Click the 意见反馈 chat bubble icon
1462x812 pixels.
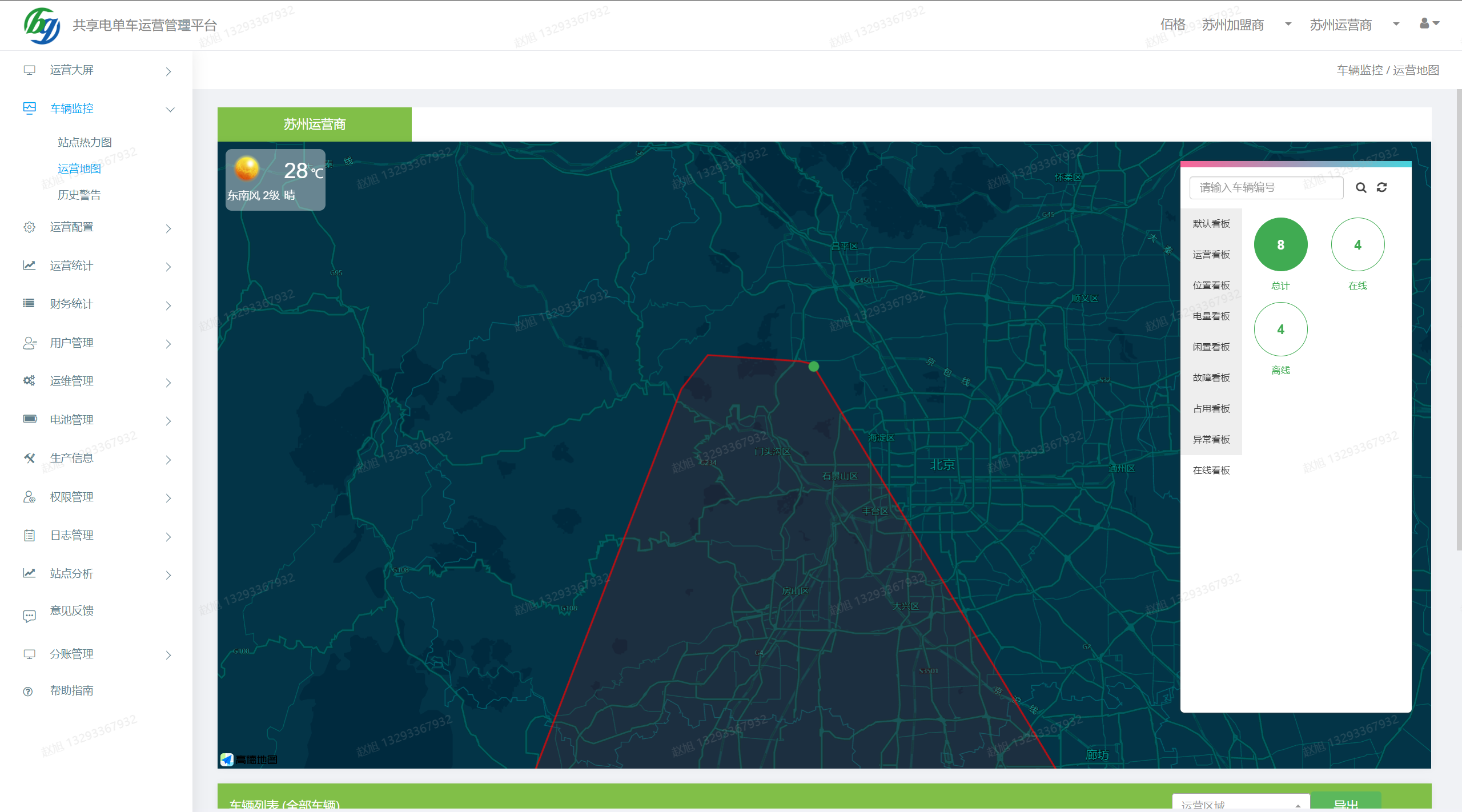(x=29, y=616)
